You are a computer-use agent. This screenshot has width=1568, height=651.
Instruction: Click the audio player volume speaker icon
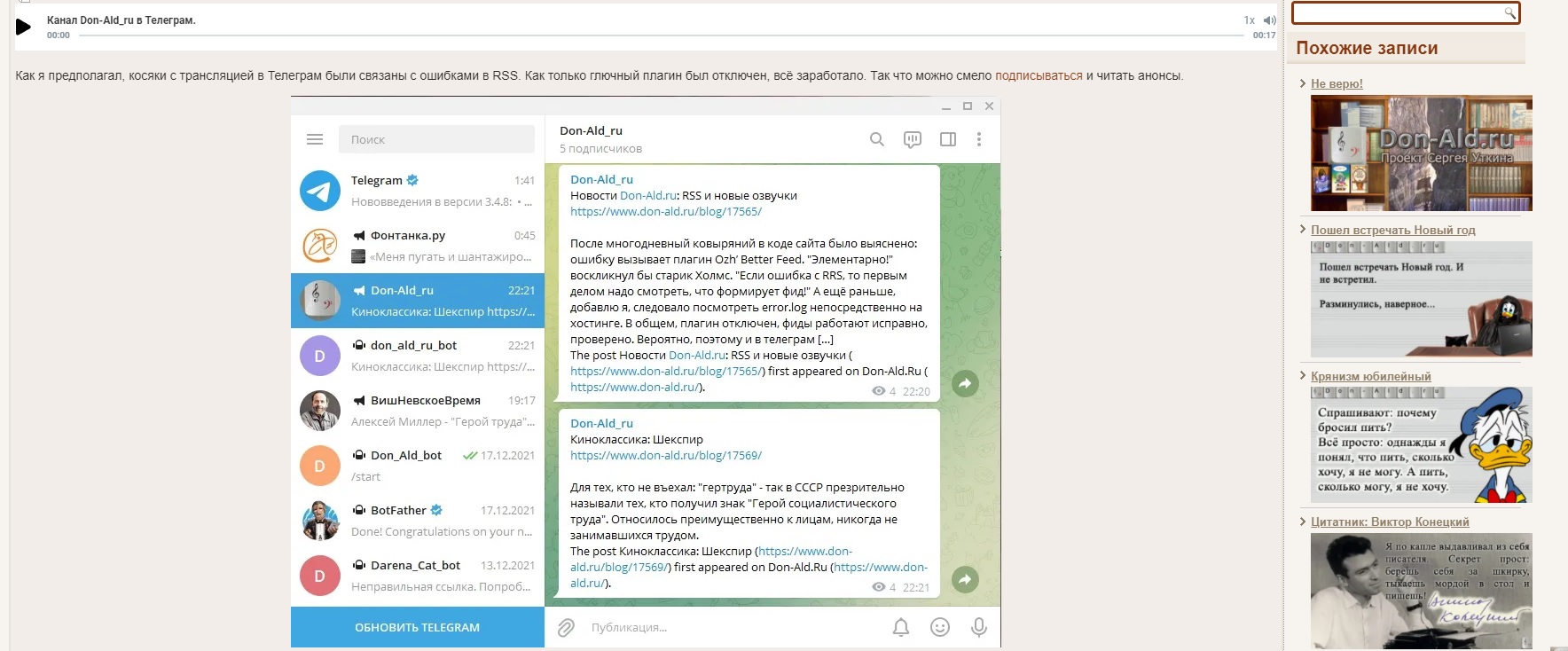1269,20
